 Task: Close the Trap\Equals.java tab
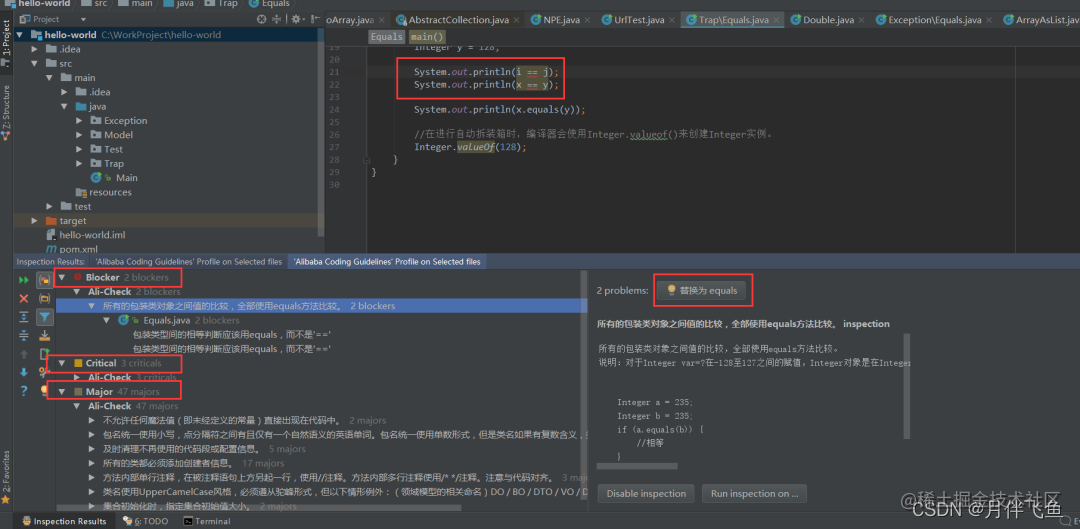click(777, 20)
